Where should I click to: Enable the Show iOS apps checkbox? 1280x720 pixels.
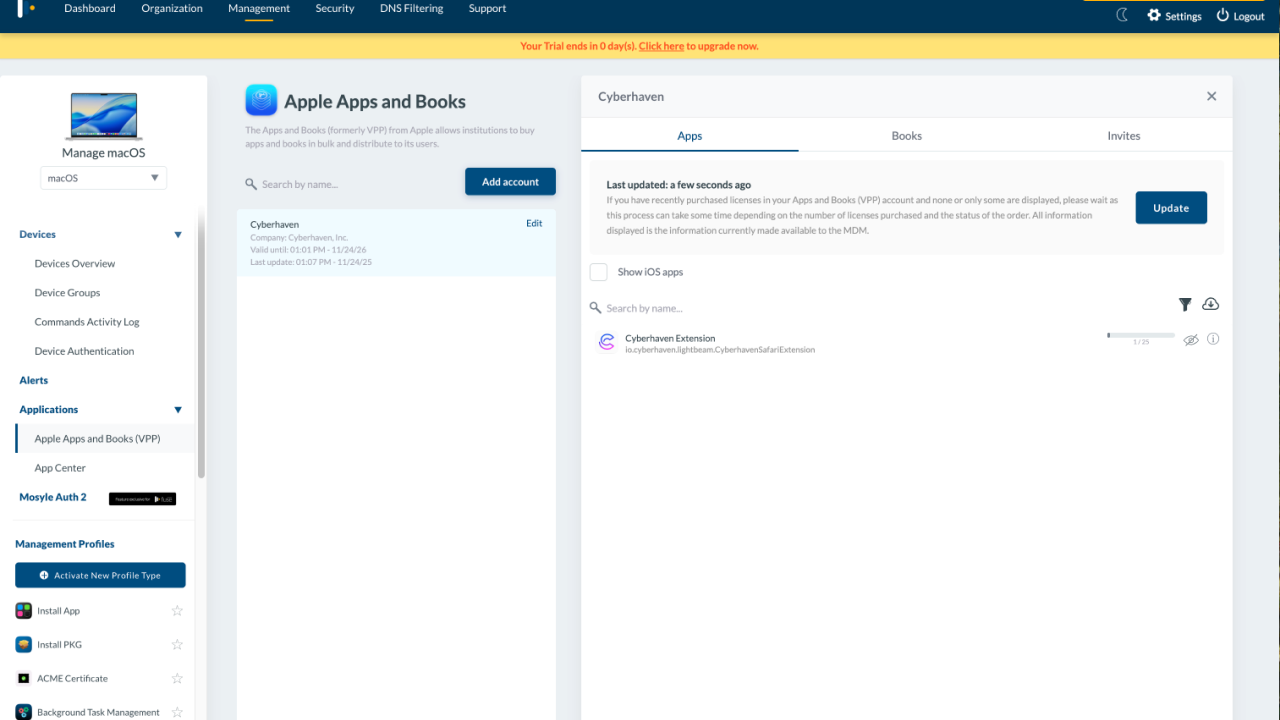(598, 272)
